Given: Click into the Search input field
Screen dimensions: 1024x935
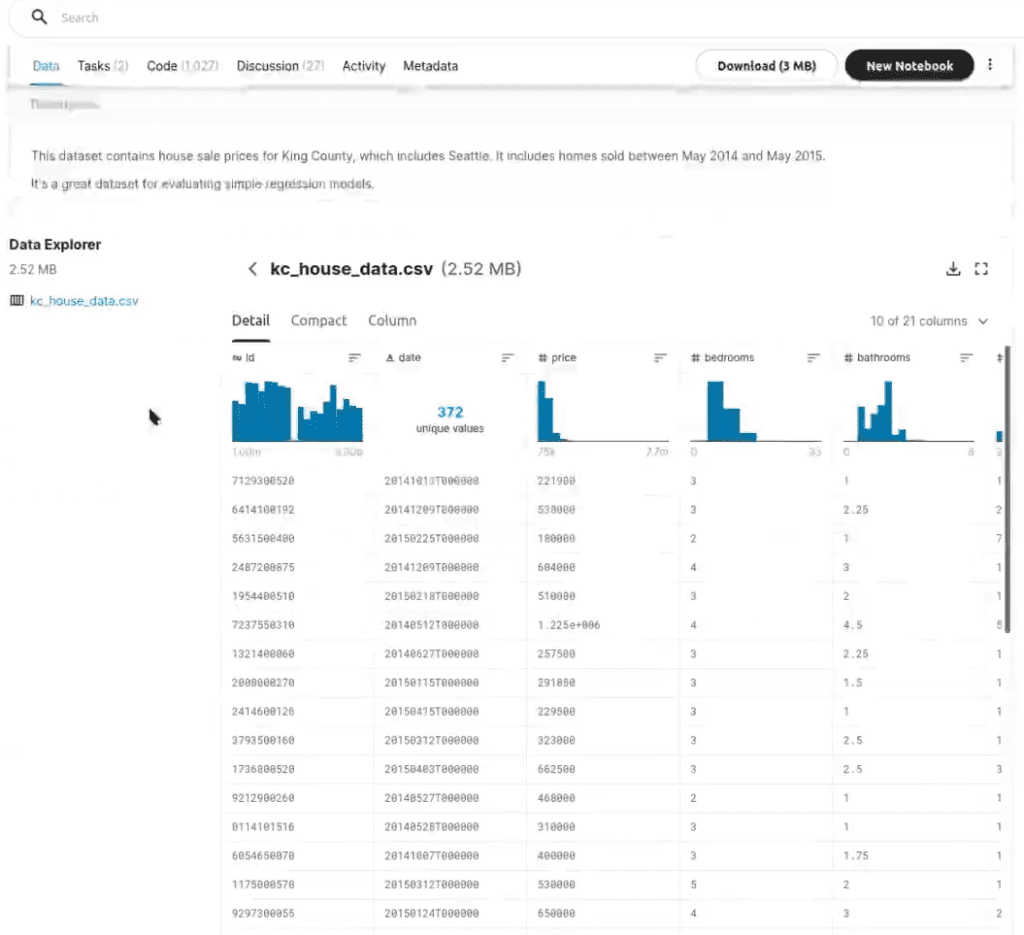Looking at the screenshot, I should [x=522, y=18].
